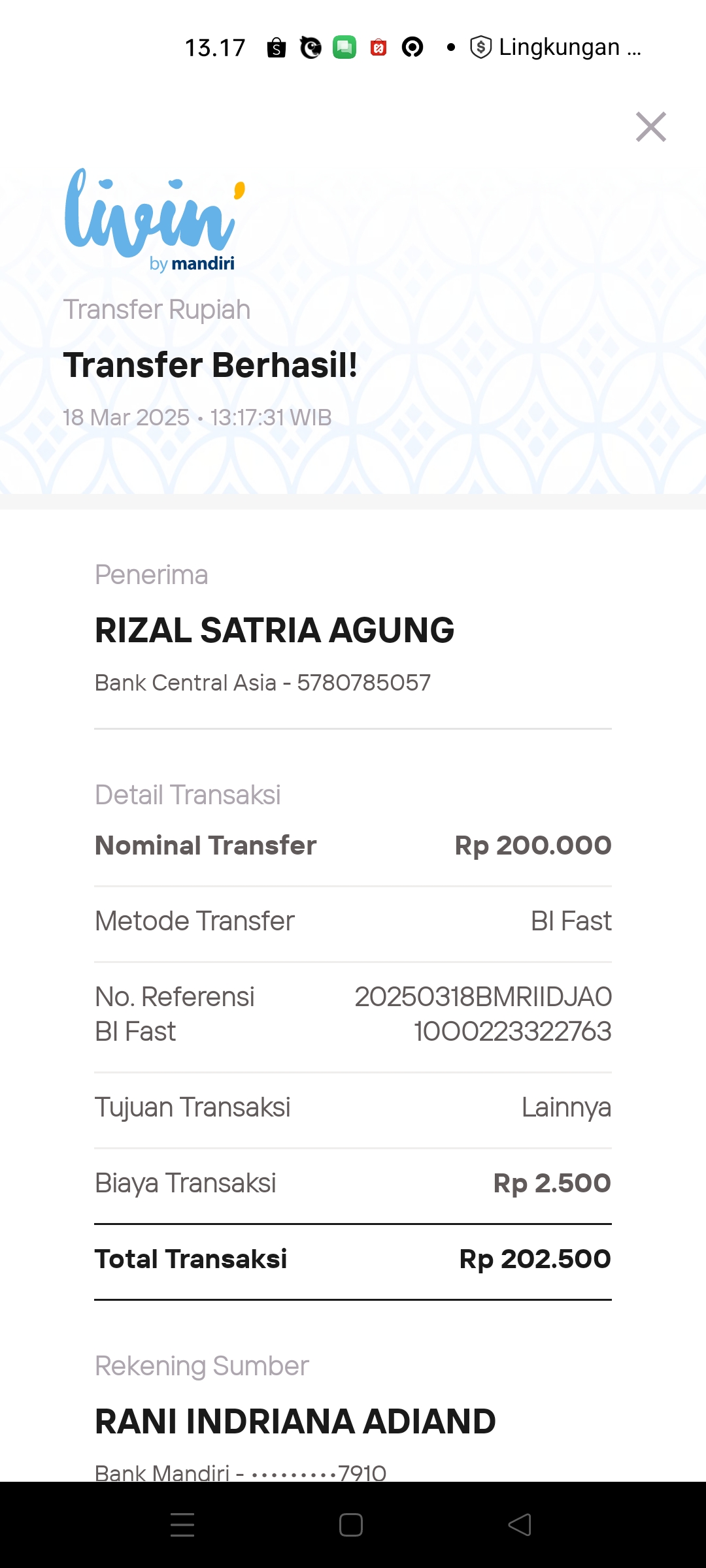The image size is (706, 1568).
Task: Tap the green chat bubbles notification icon
Action: click(x=345, y=48)
